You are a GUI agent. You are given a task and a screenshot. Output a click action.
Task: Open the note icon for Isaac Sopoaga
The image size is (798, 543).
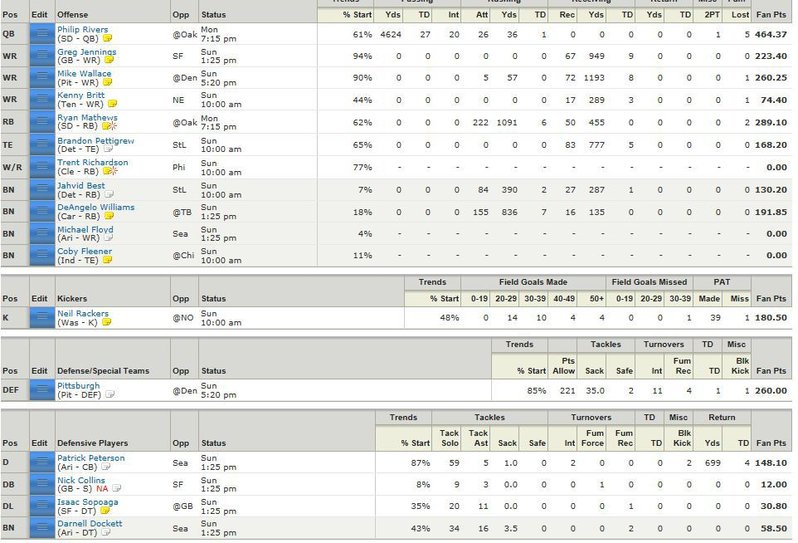click(x=105, y=510)
